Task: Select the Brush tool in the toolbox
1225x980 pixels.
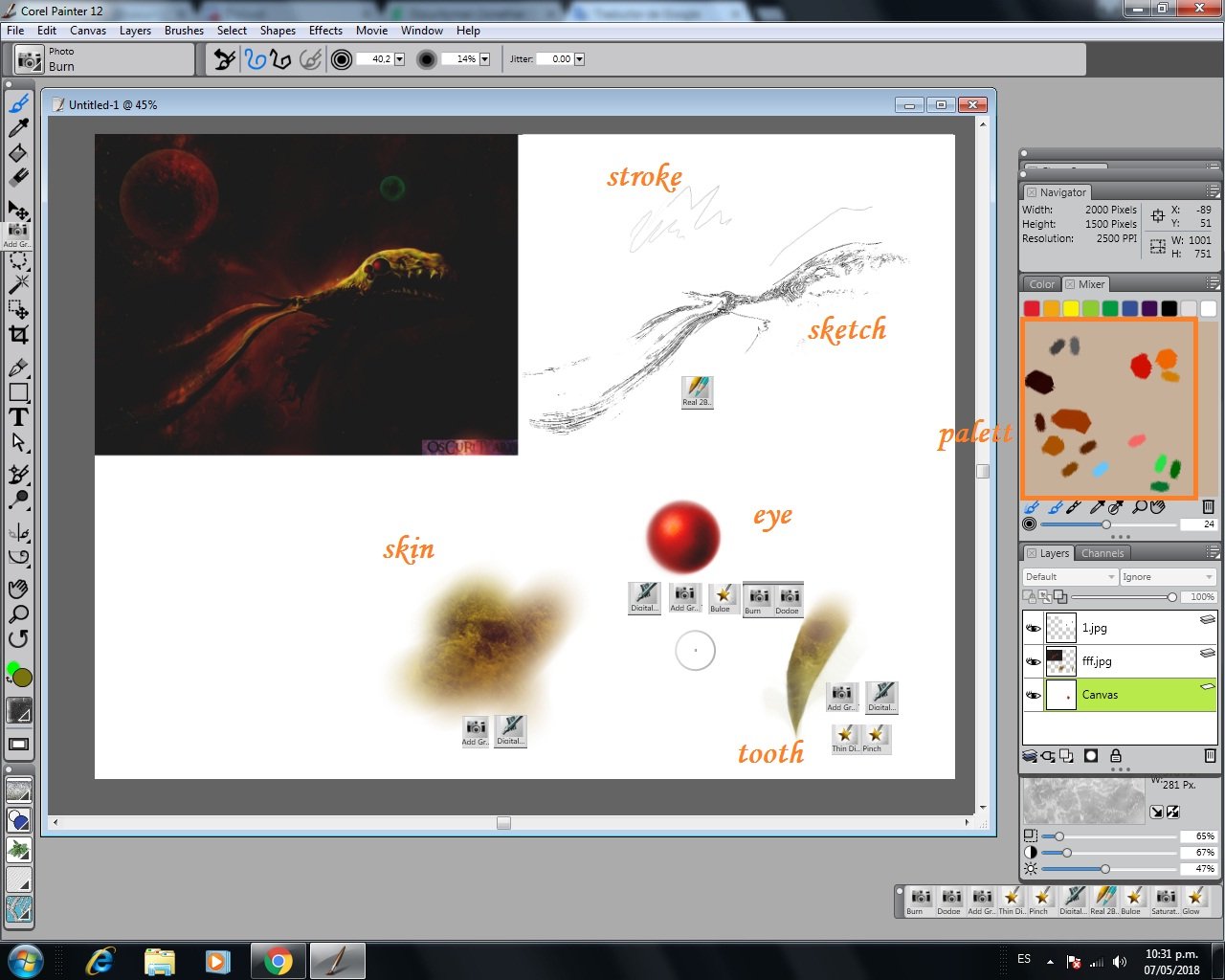Action: (18, 103)
